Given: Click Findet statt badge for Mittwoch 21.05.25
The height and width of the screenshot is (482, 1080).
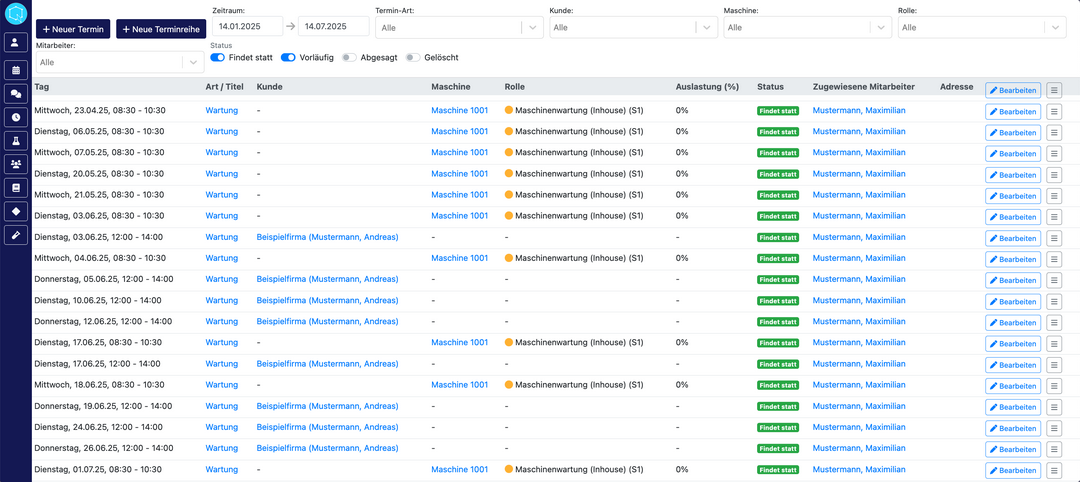Looking at the screenshot, I should click(778, 195).
